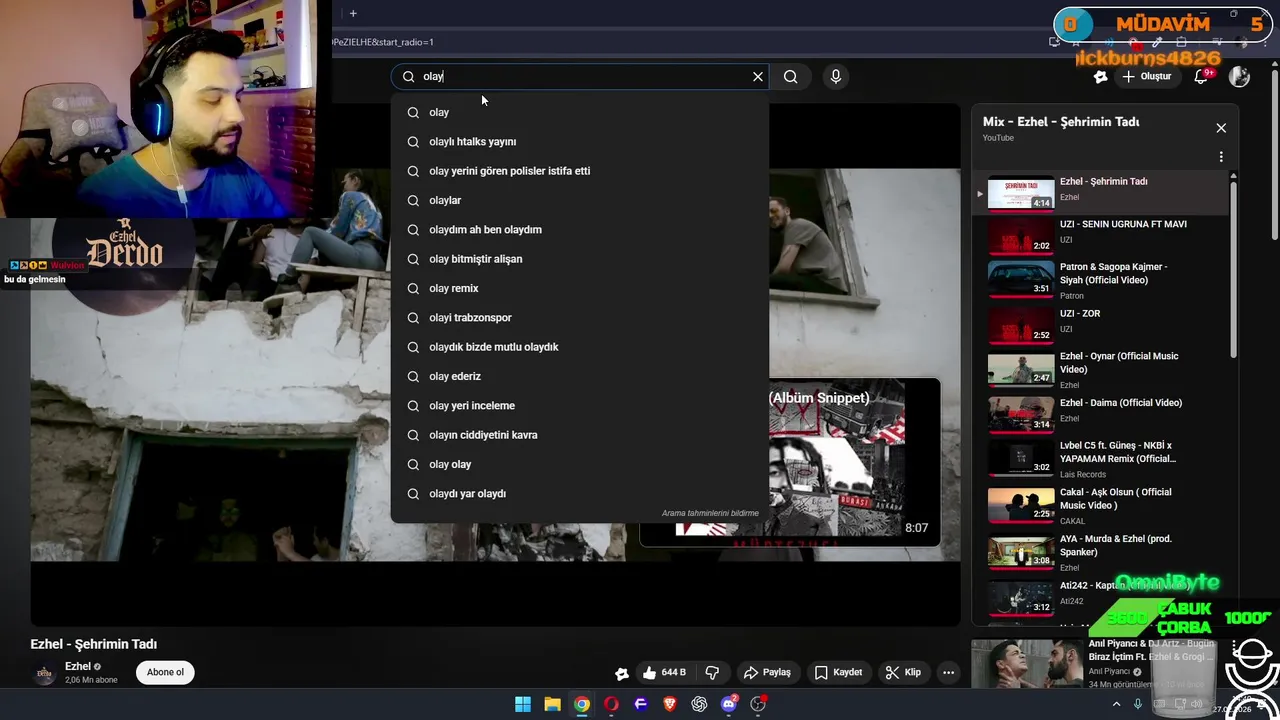Viewport: 1280px width, 720px height.
Task: Choose 'olay yerini gören polisler istifa etti'
Action: [x=580, y=171]
